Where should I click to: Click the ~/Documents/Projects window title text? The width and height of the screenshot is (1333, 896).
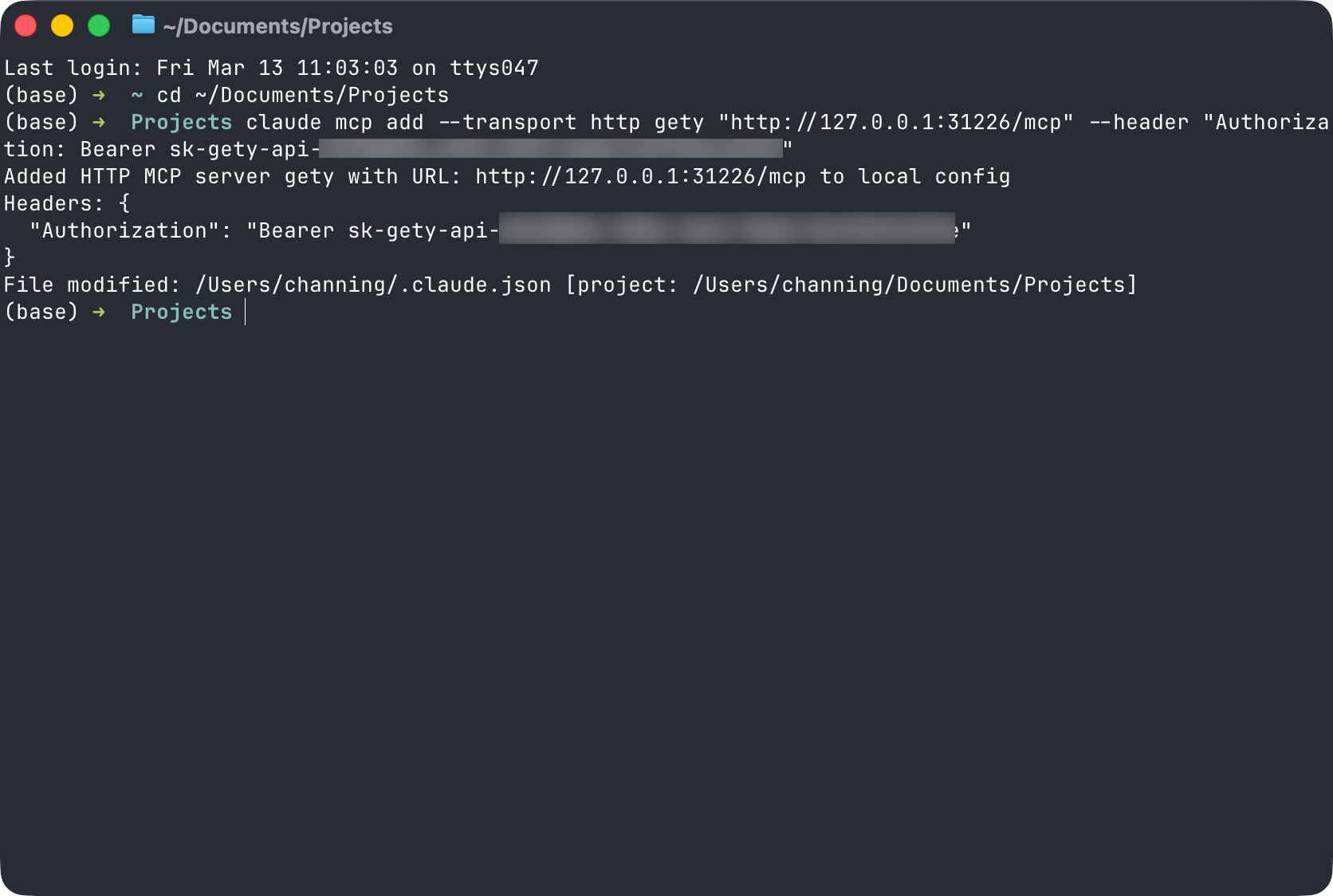pos(277,26)
